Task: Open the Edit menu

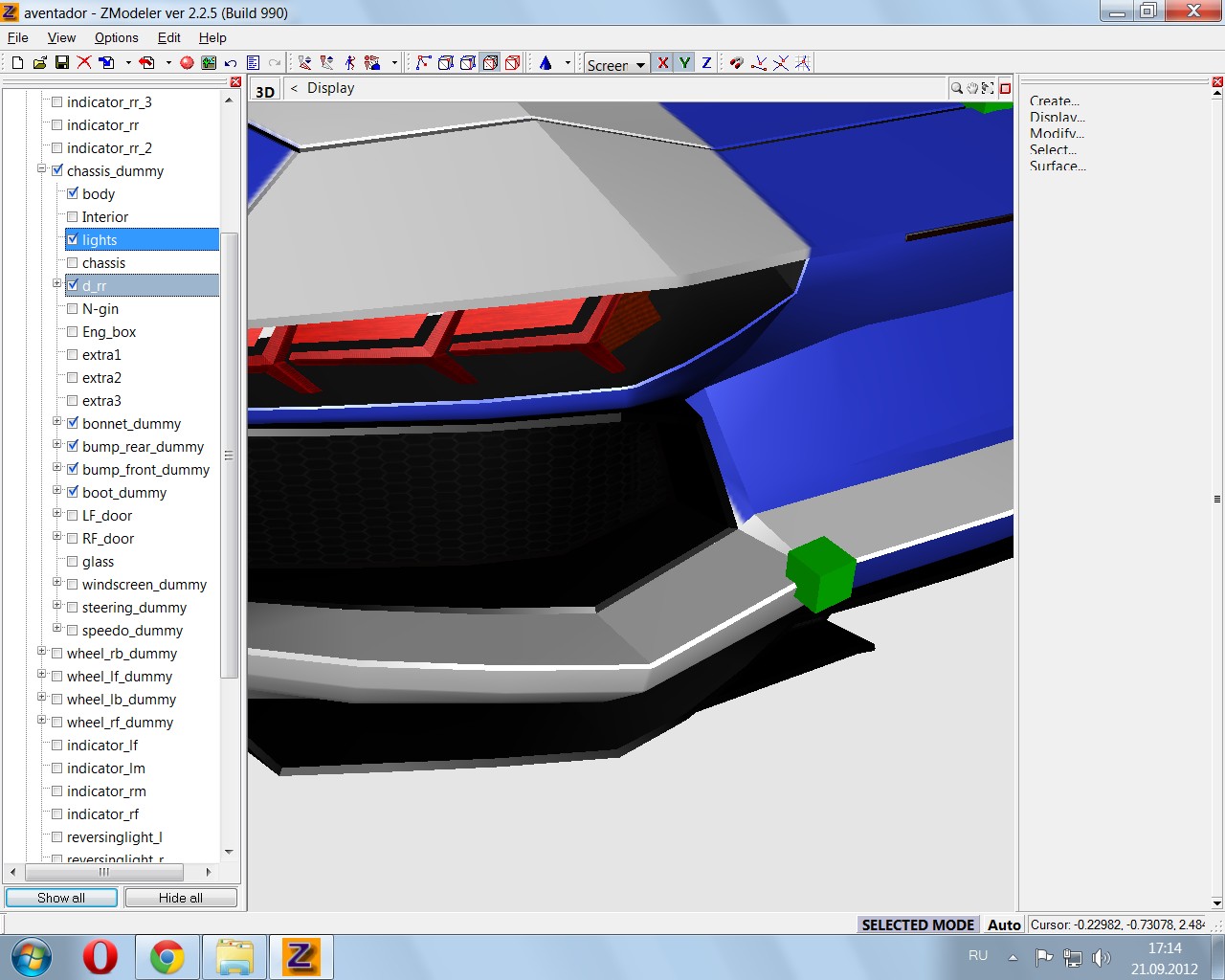Action: 169,37
